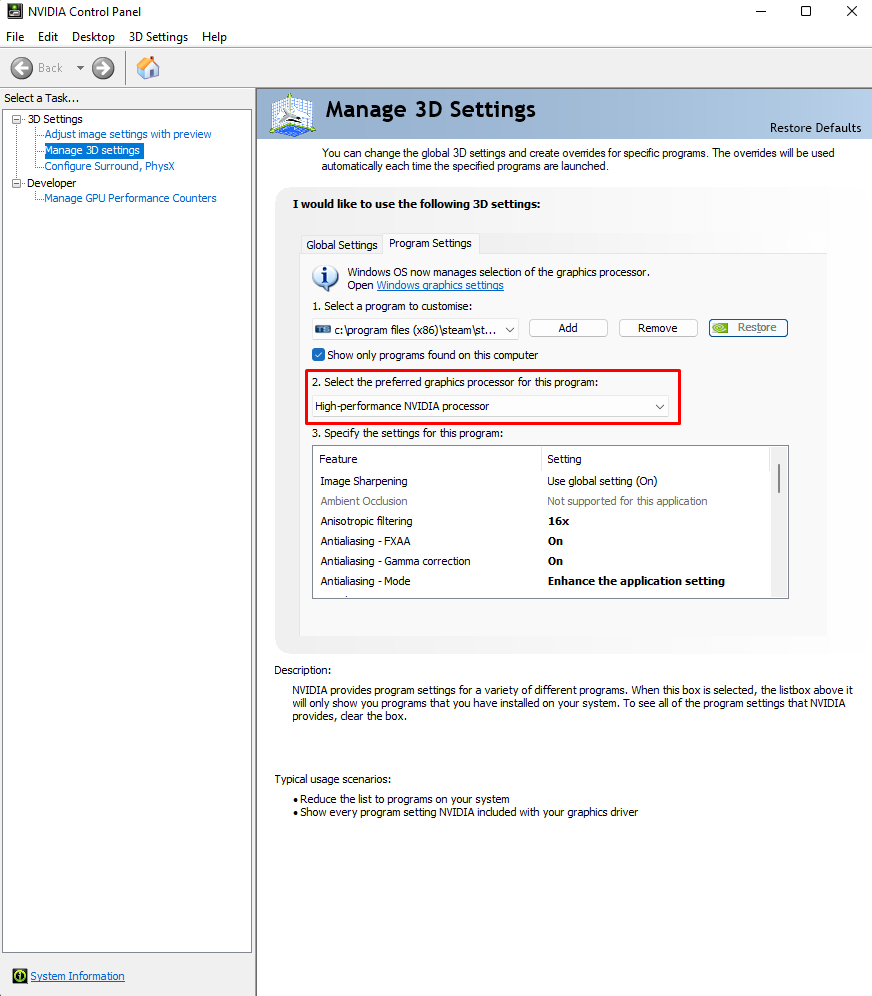Viewport: 872px width, 996px height.
Task: Open Back history dropdown arrow
Action: point(80,68)
